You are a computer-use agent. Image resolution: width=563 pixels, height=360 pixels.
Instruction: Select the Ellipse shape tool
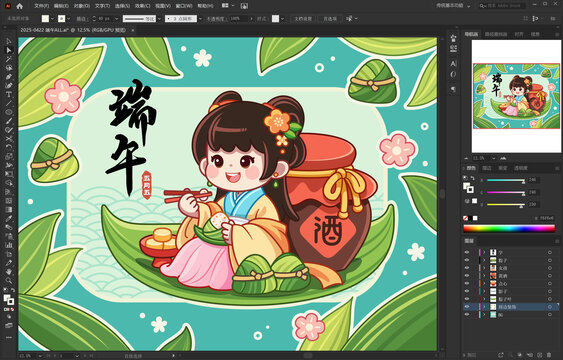(x=9, y=112)
